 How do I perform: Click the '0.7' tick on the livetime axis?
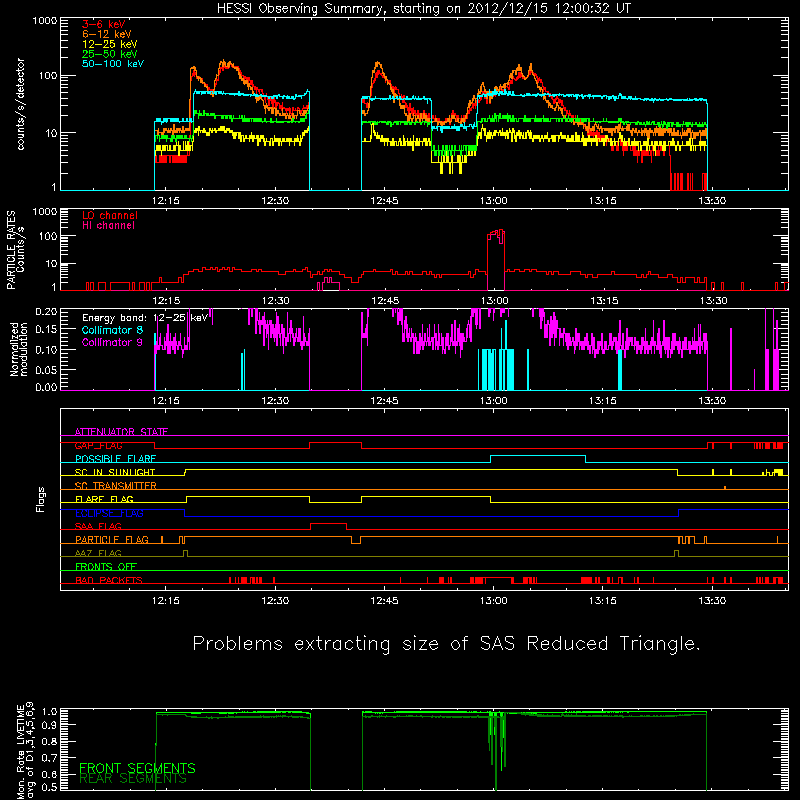tap(50, 758)
